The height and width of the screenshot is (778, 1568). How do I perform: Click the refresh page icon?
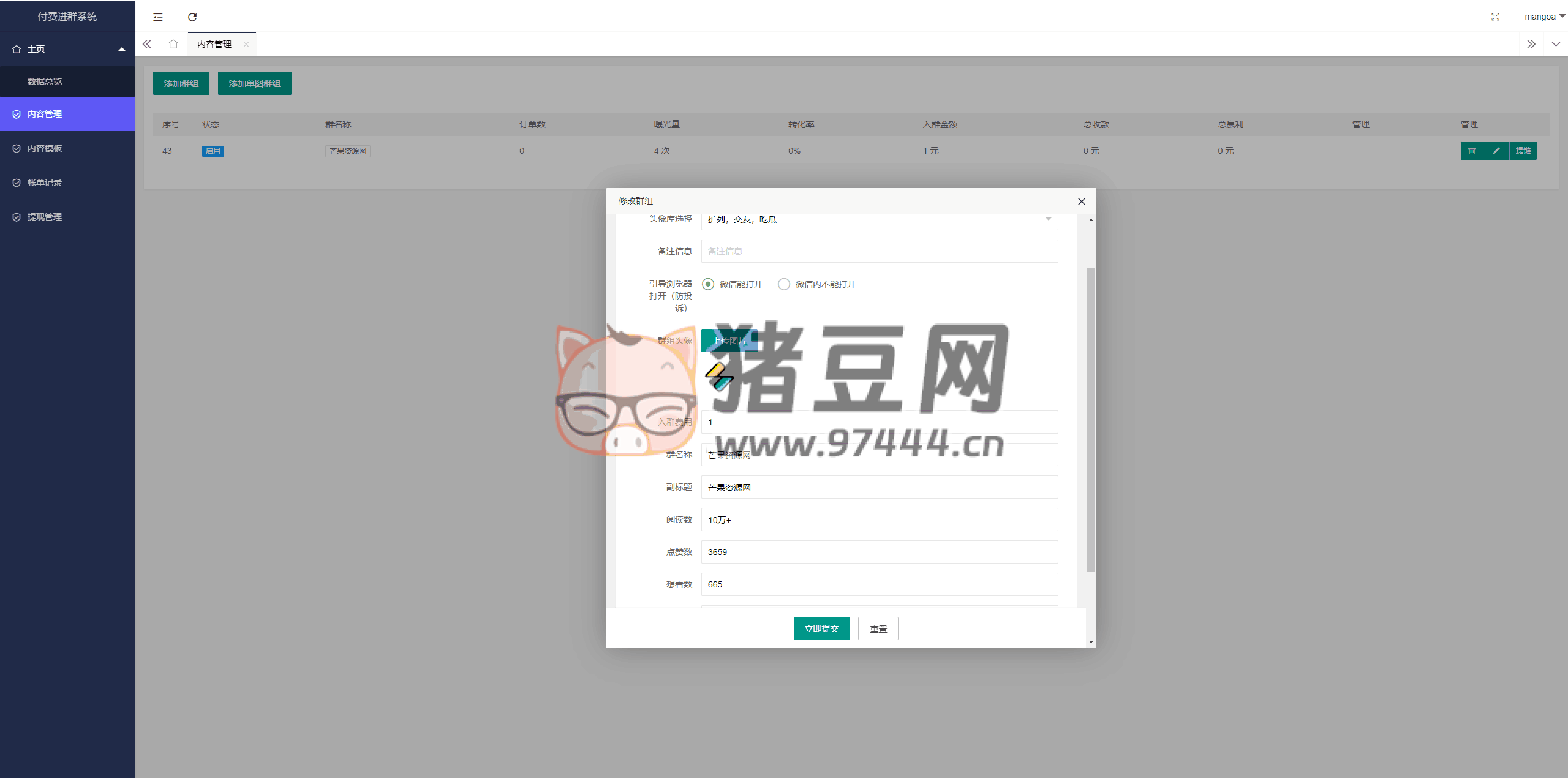(192, 17)
